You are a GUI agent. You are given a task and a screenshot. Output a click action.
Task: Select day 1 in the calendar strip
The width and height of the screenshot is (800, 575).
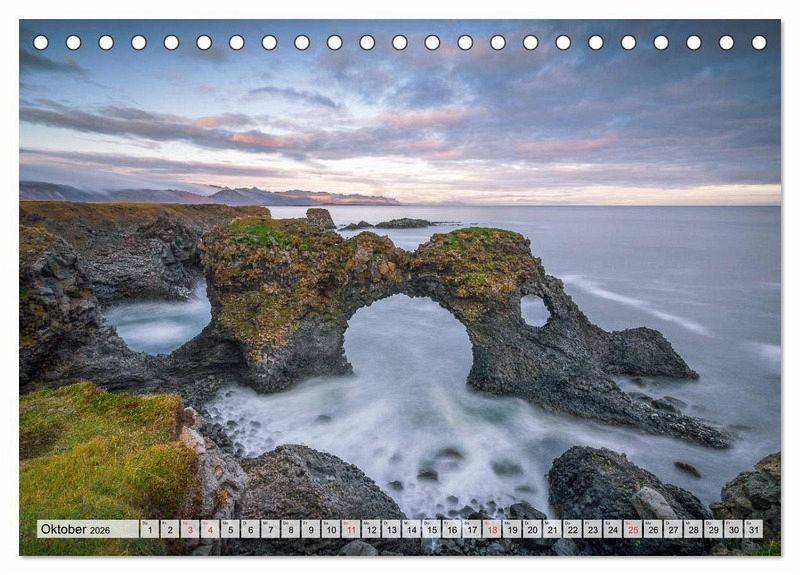pos(149,530)
